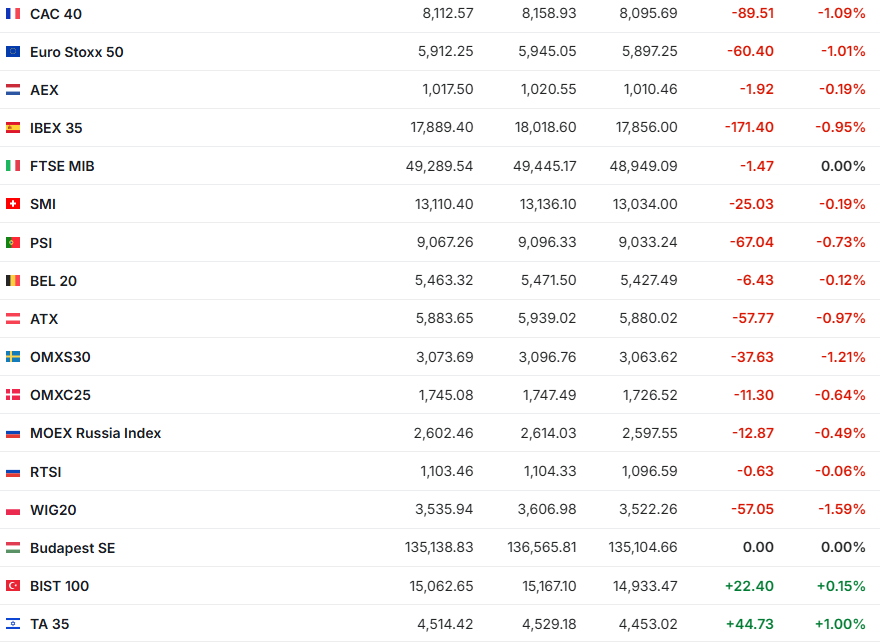
Task: Select OMXC25 low value 1,726.52
Action: [x=650, y=395]
